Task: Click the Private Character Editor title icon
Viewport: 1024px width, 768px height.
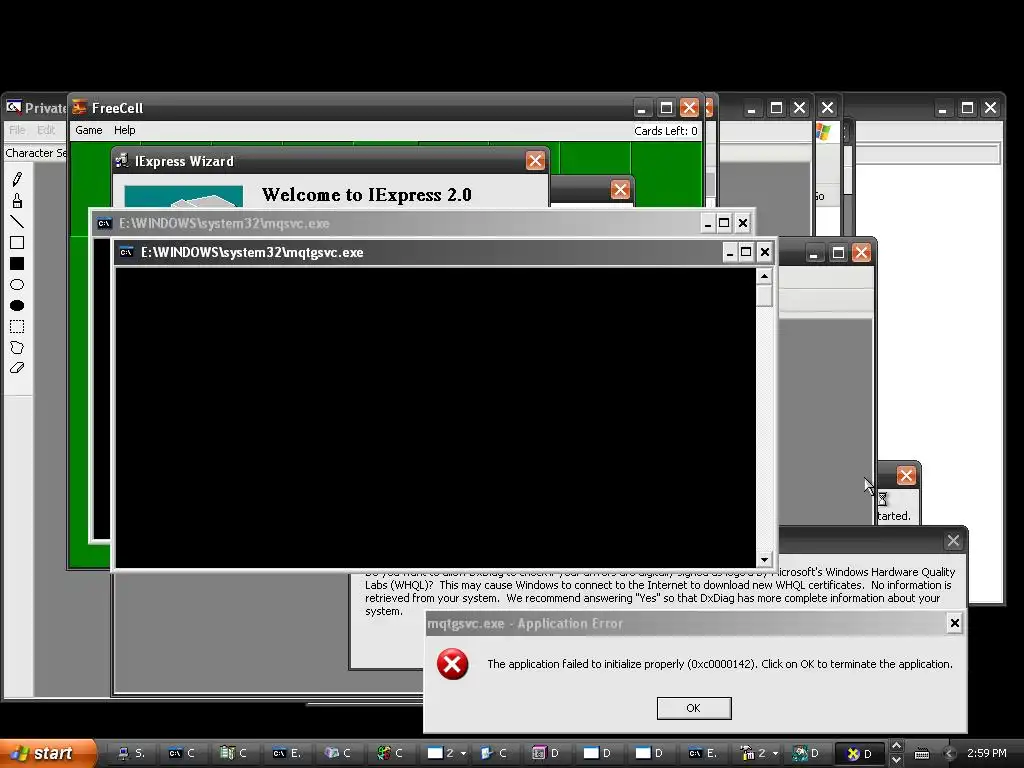Action: click(14, 107)
